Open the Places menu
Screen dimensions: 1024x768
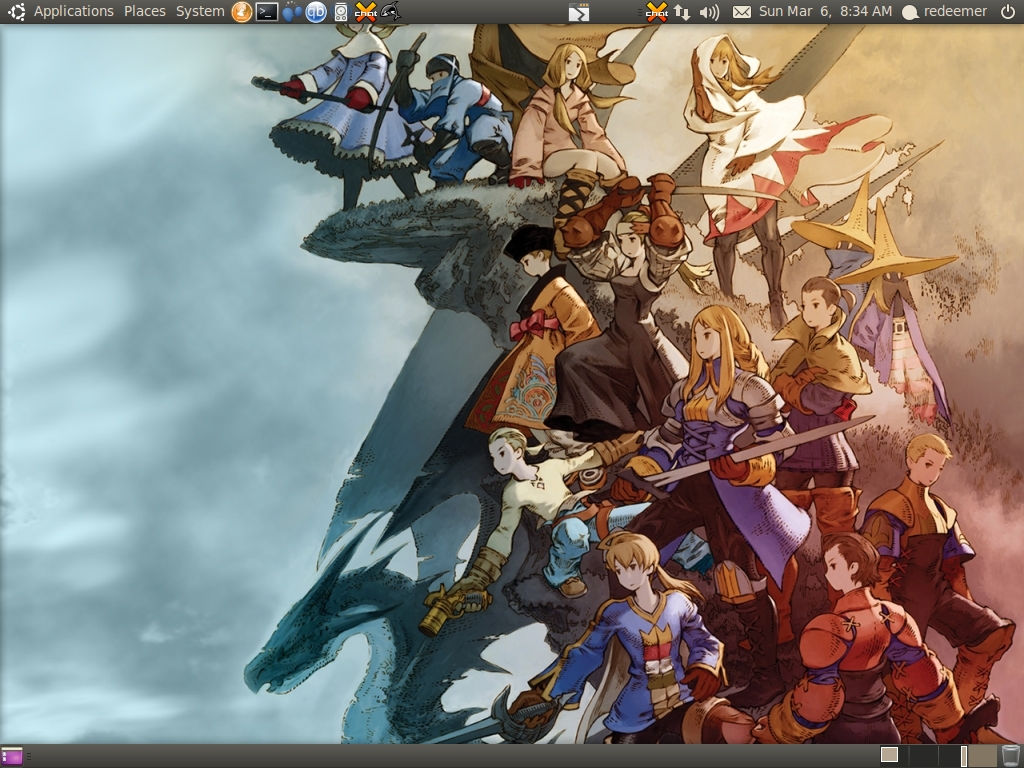click(x=144, y=11)
